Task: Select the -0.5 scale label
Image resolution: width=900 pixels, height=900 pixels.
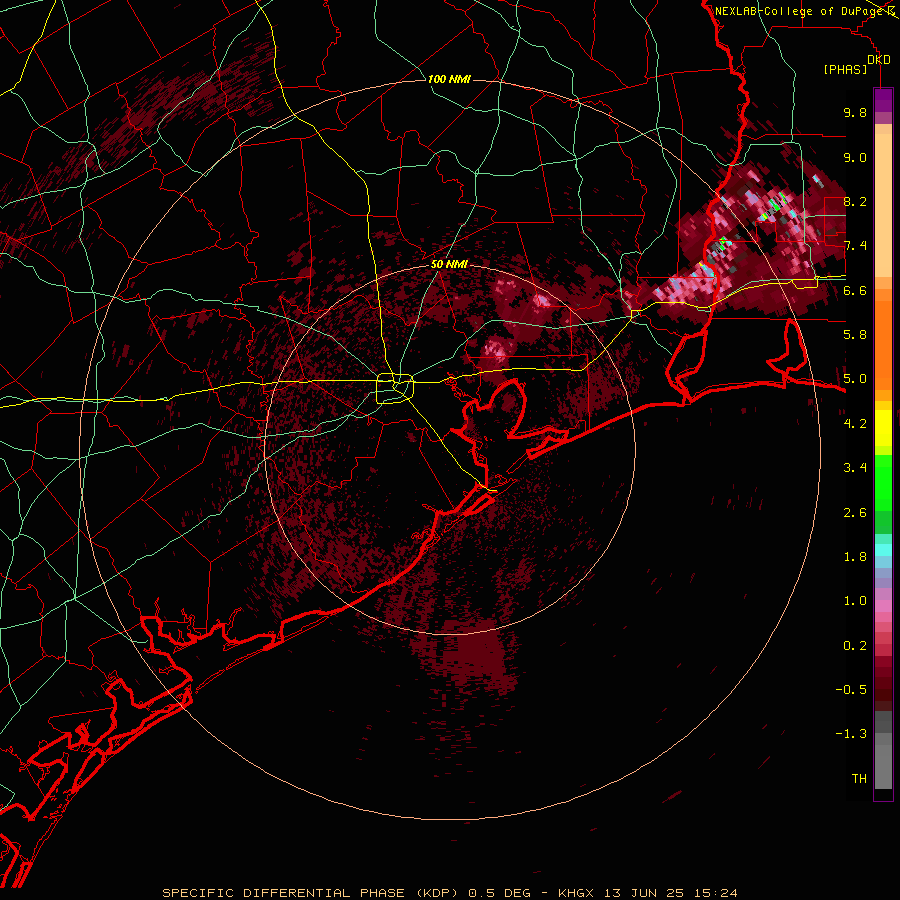Action: pos(851,690)
